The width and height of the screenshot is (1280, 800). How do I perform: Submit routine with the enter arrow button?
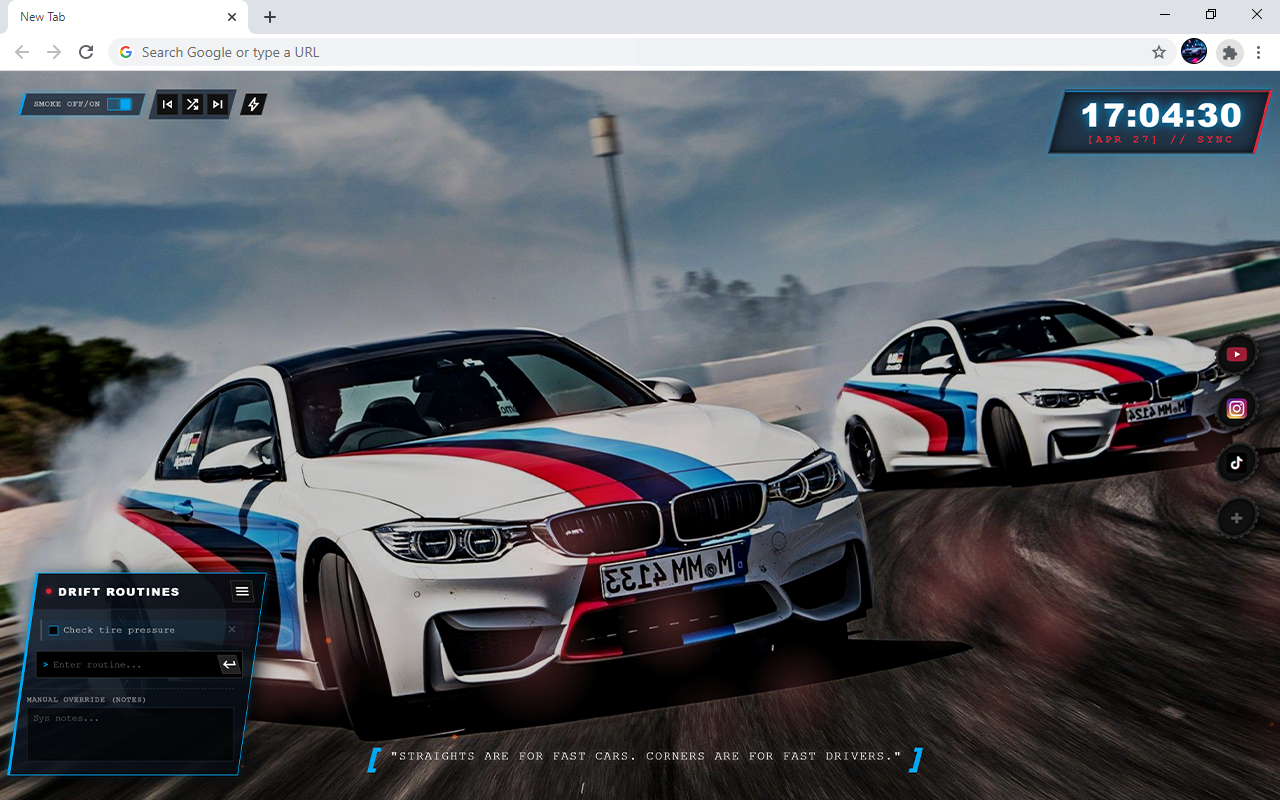coord(230,665)
